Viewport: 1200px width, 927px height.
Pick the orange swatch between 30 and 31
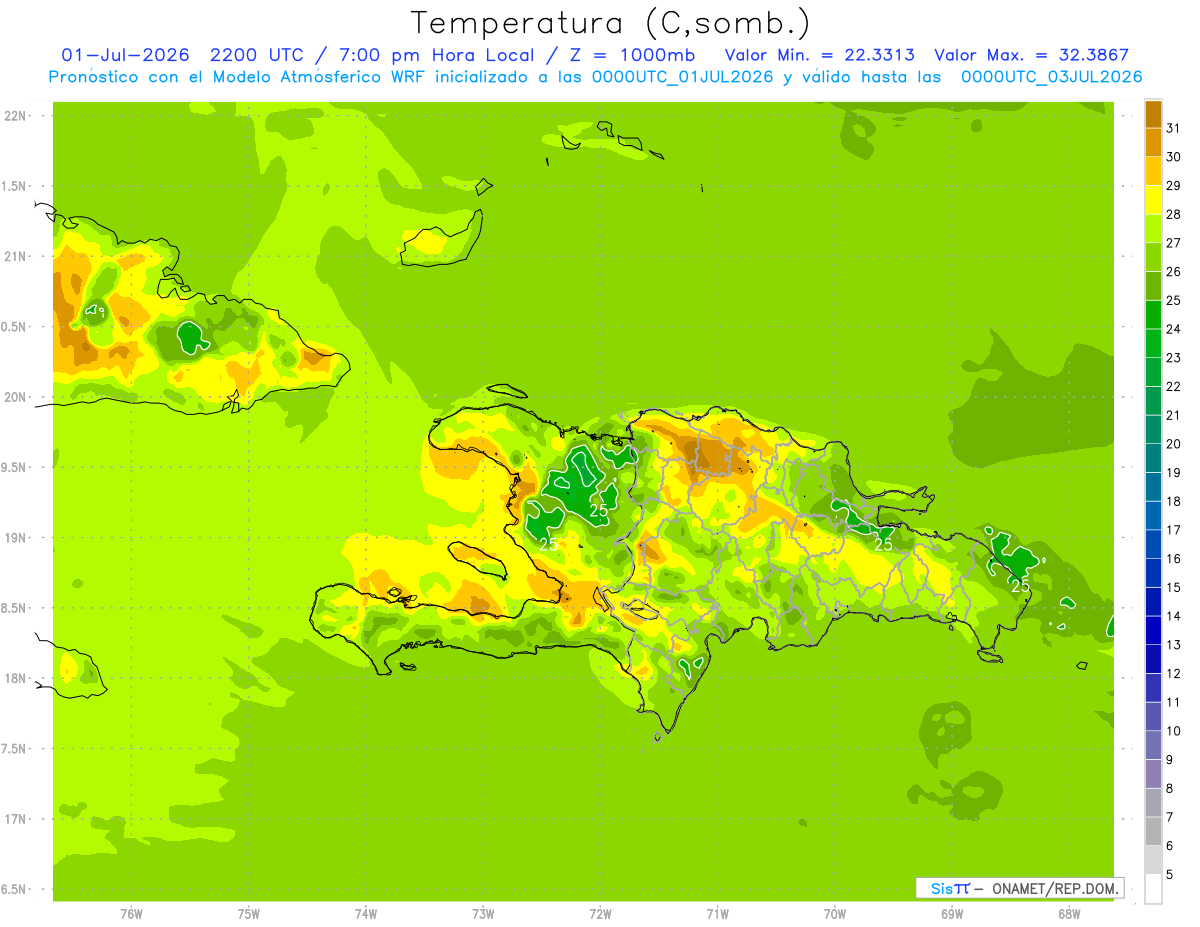coord(1153,141)
